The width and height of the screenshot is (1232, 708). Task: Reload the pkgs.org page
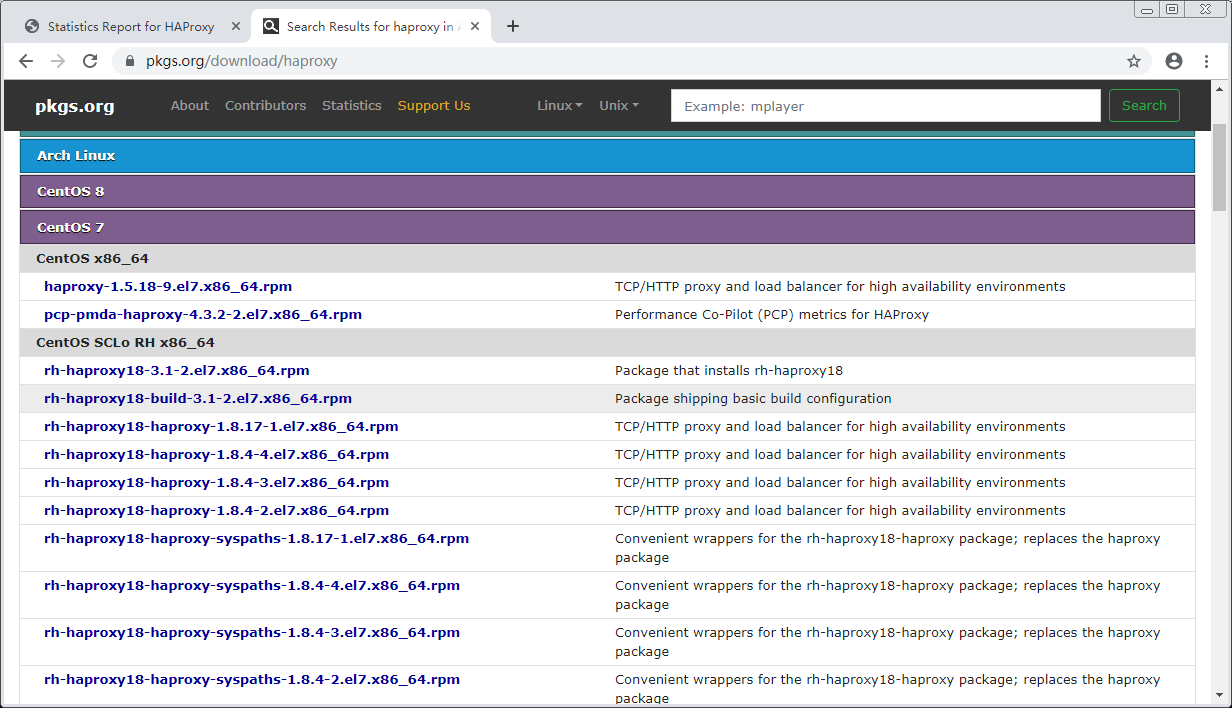(90, 61)
